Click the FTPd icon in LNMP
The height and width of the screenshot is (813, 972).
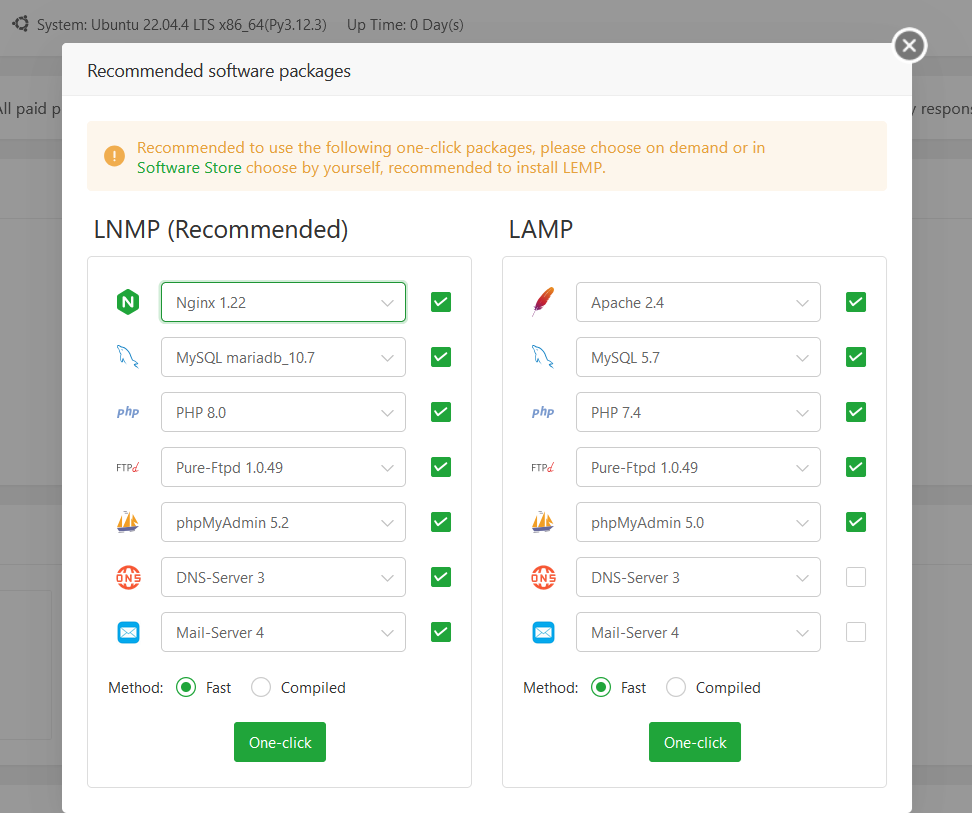point(128,467)
